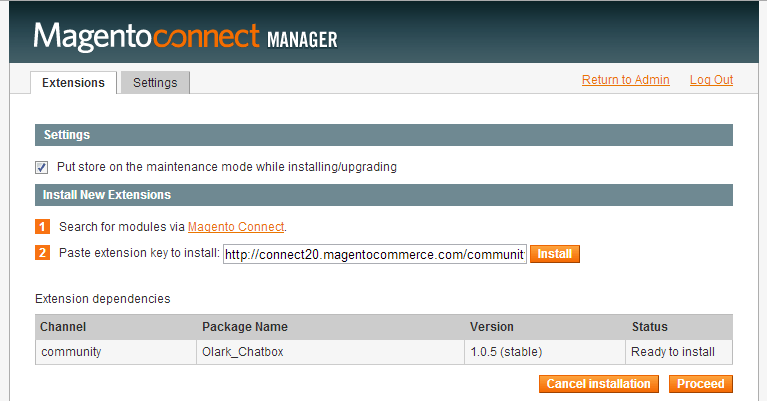Click the Log Out link
This screenshot has height=401, width=767.
pyautogui.click(x=711, y=80)
